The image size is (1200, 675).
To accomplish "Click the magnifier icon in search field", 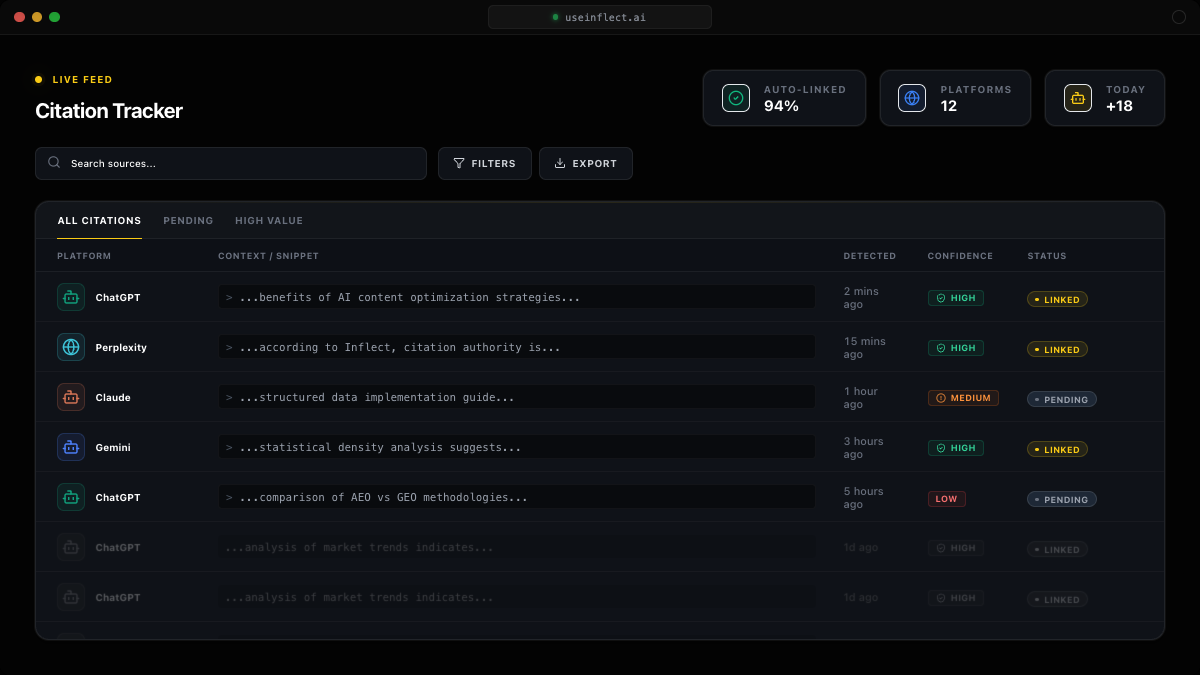I will (x=54, y=162).
